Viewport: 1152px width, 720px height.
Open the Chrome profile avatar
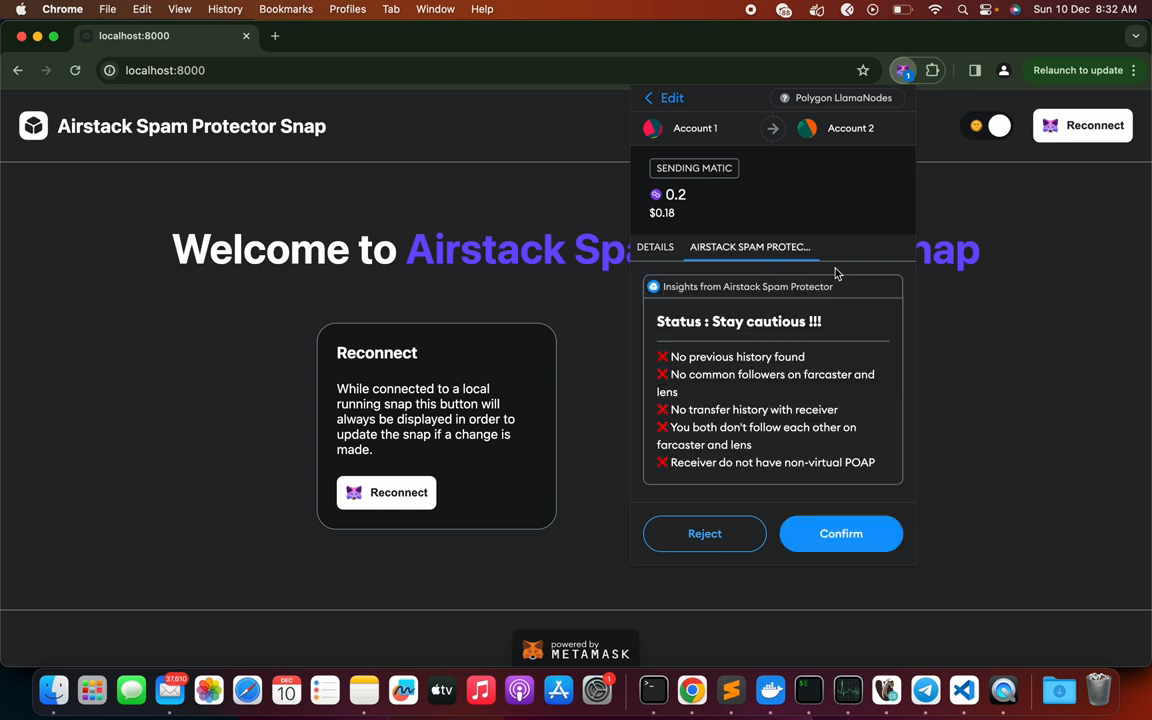1004,71
